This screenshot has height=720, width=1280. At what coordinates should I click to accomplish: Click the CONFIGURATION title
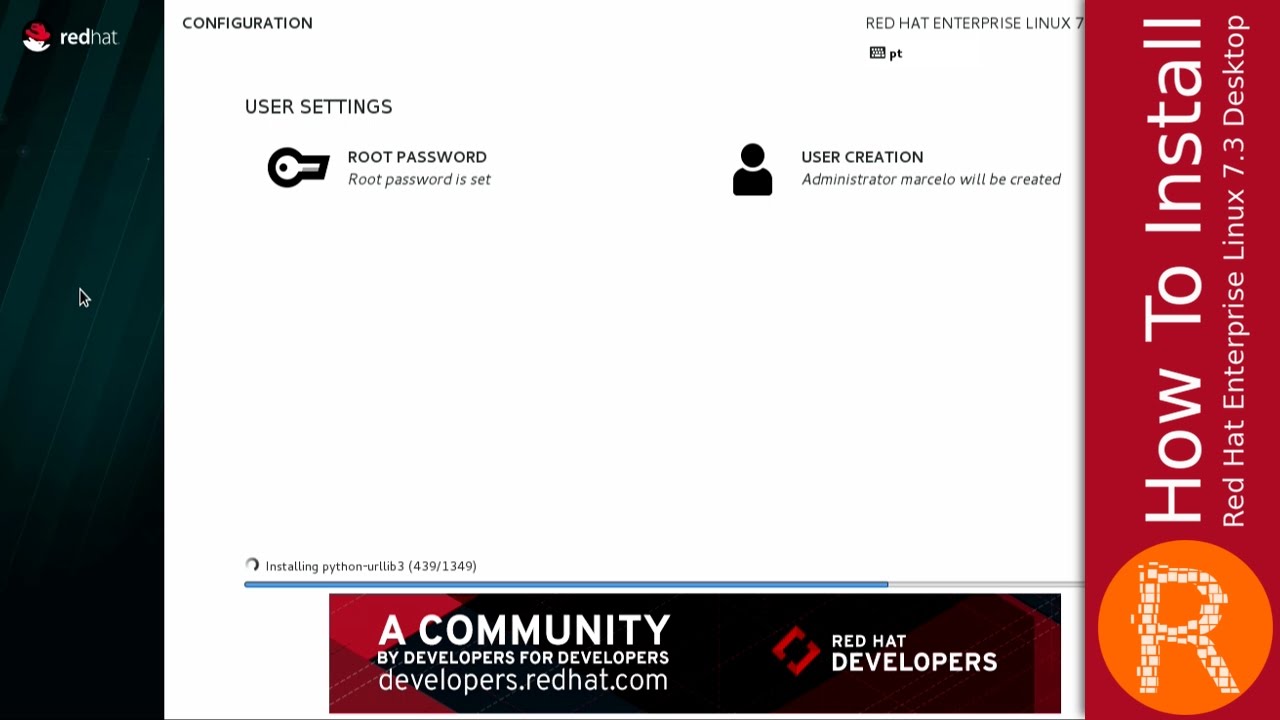tap(247, 23)
